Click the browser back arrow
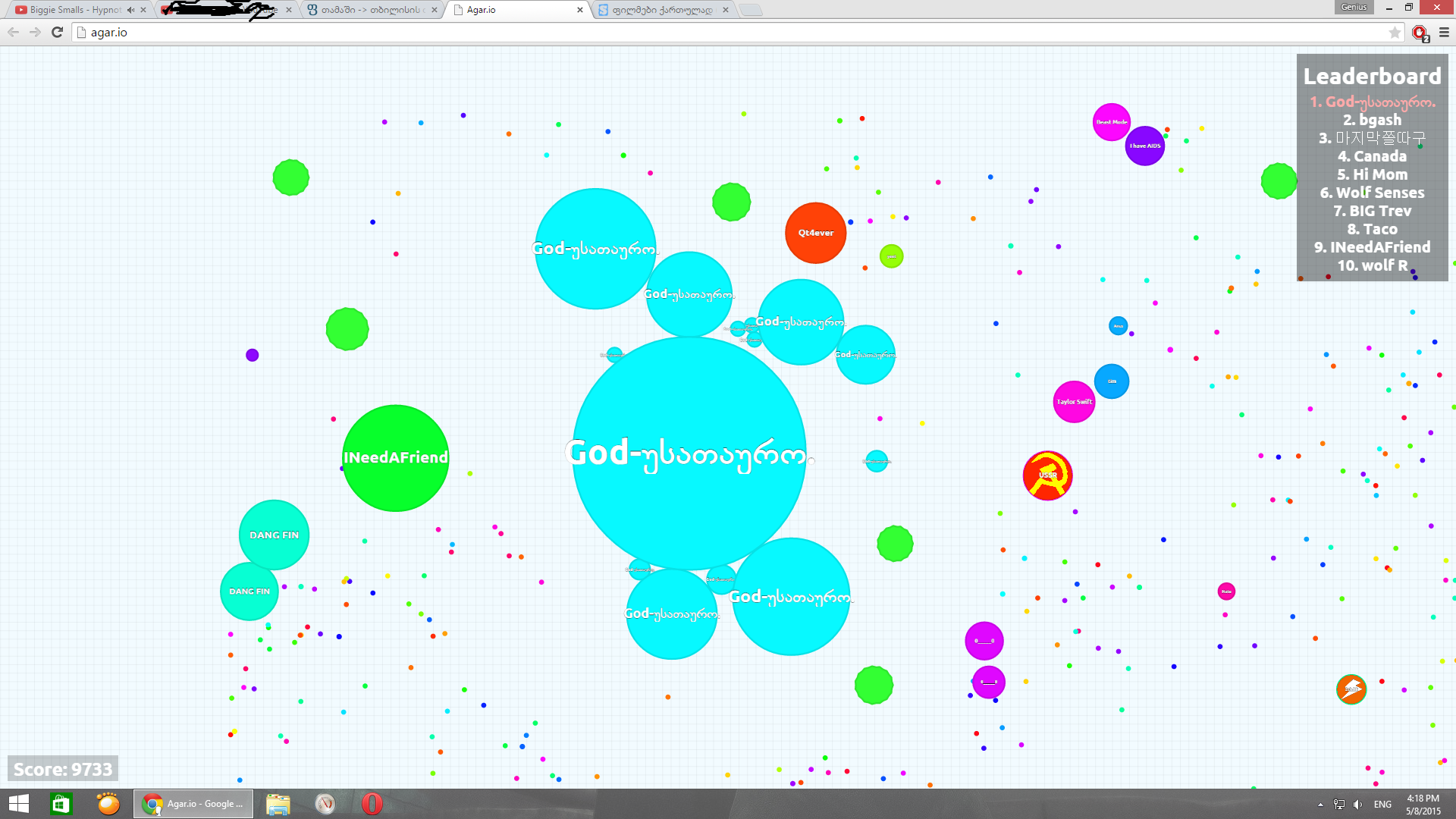Screen dimensions: 1456x819 (14, 32)
